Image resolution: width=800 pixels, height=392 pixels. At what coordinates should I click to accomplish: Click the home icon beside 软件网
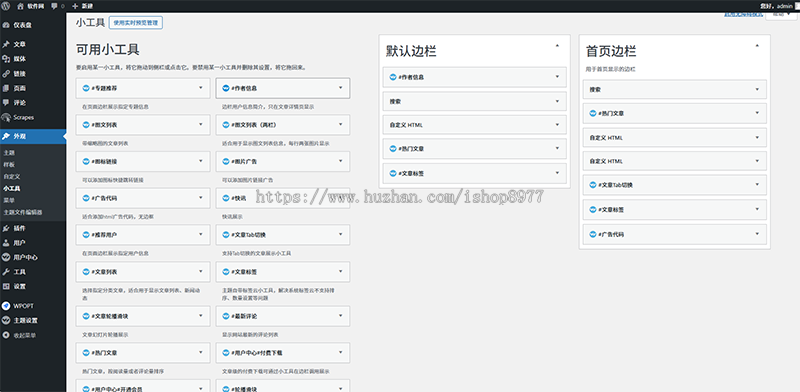pos(20,6)
